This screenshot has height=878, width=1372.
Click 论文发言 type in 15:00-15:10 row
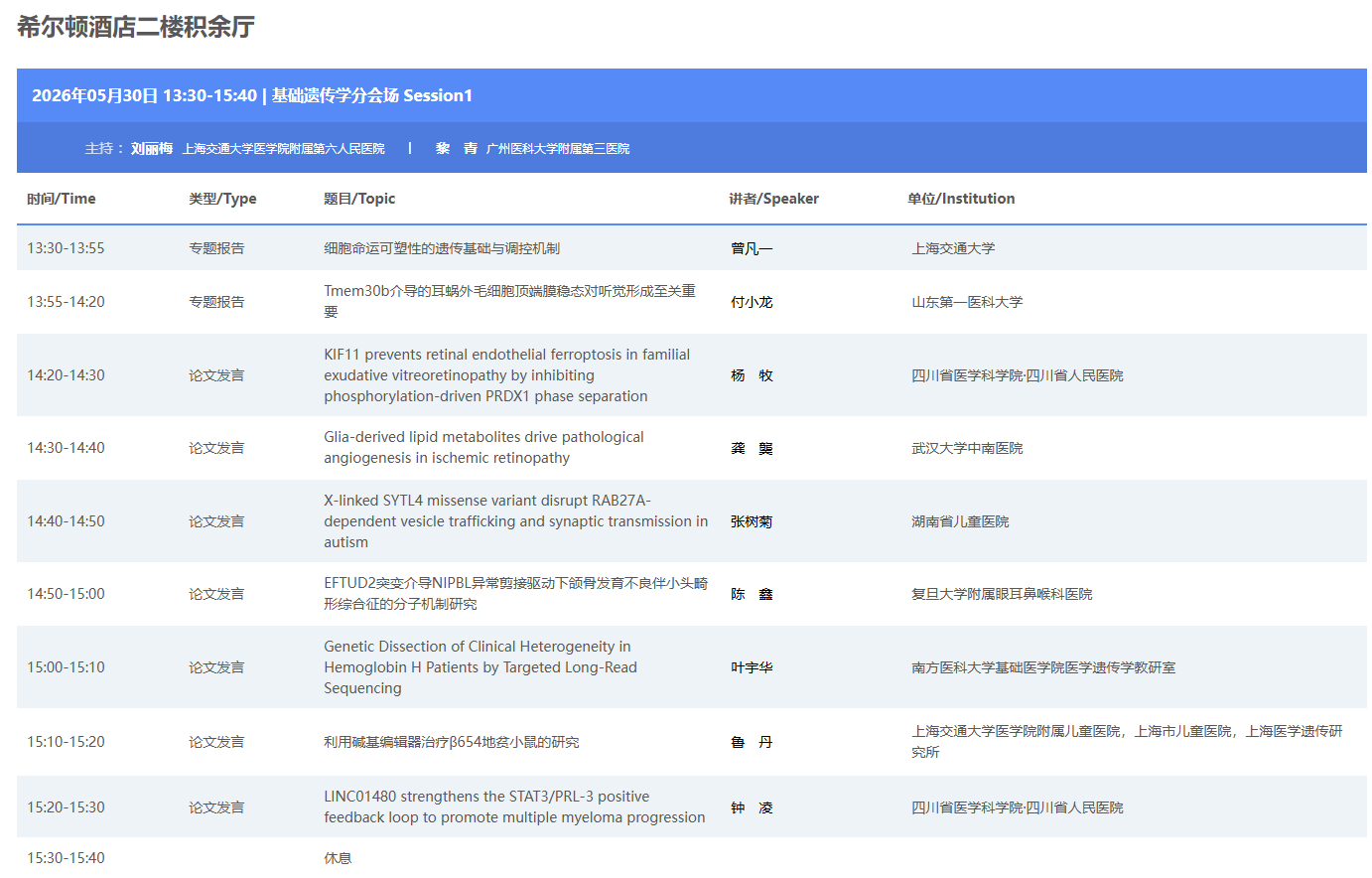pyautogui.click(x=216, y=667)
